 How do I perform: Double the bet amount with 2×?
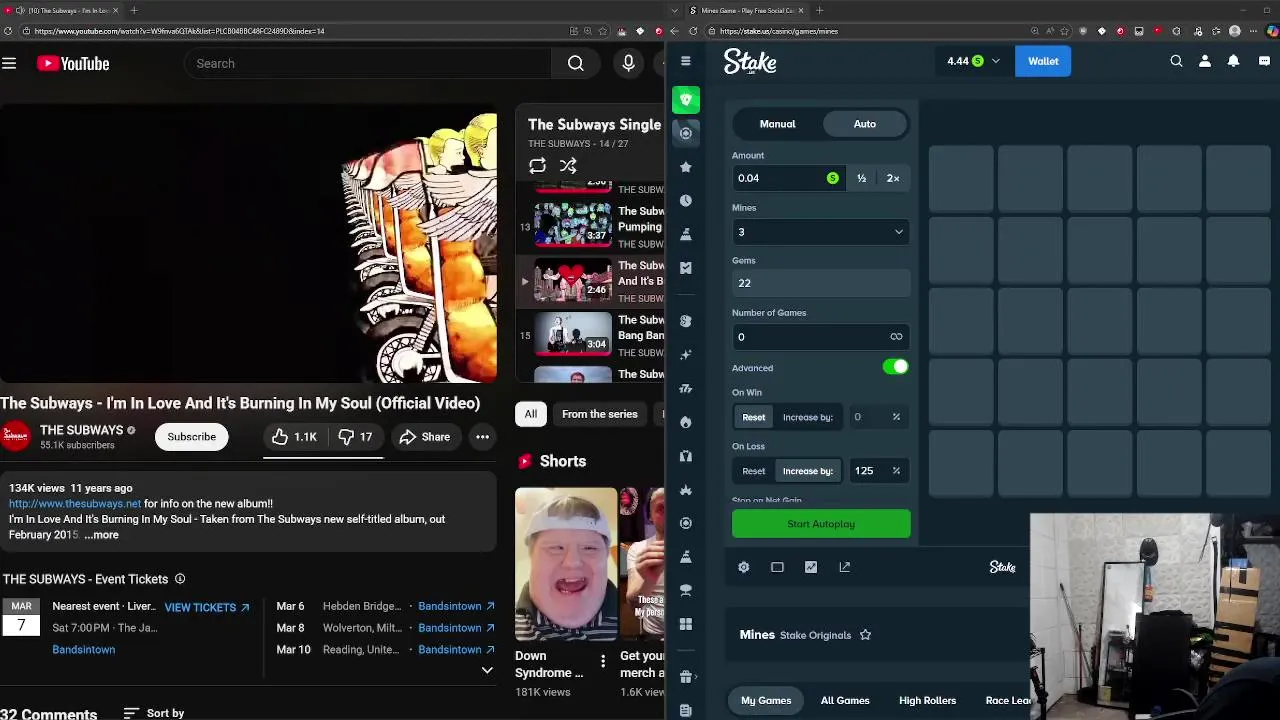893,178
